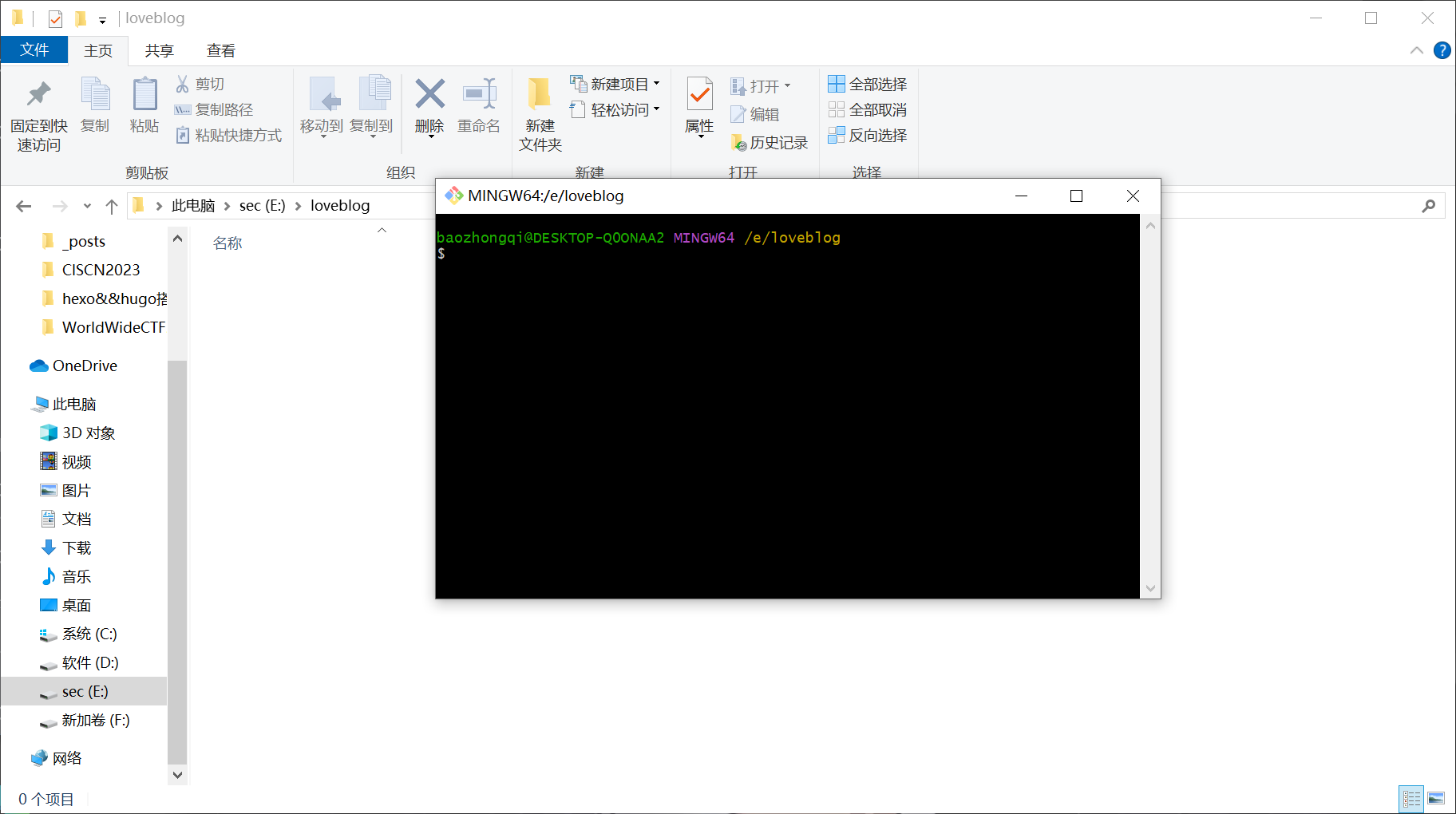The image size is (1456, 814).
Task: Click the Select All icon
Action: point(836,84)
